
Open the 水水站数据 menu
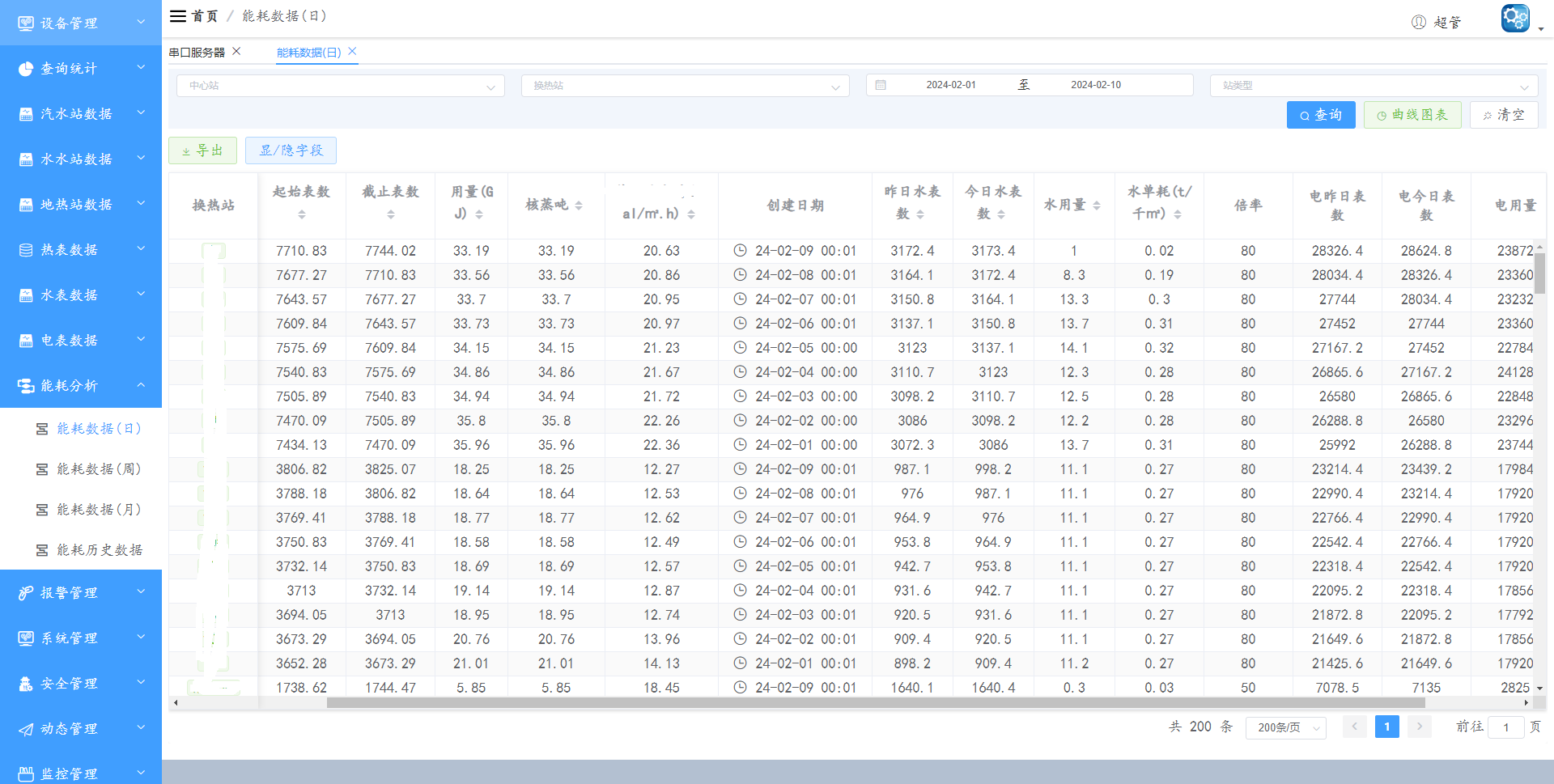tap(81, 159)
